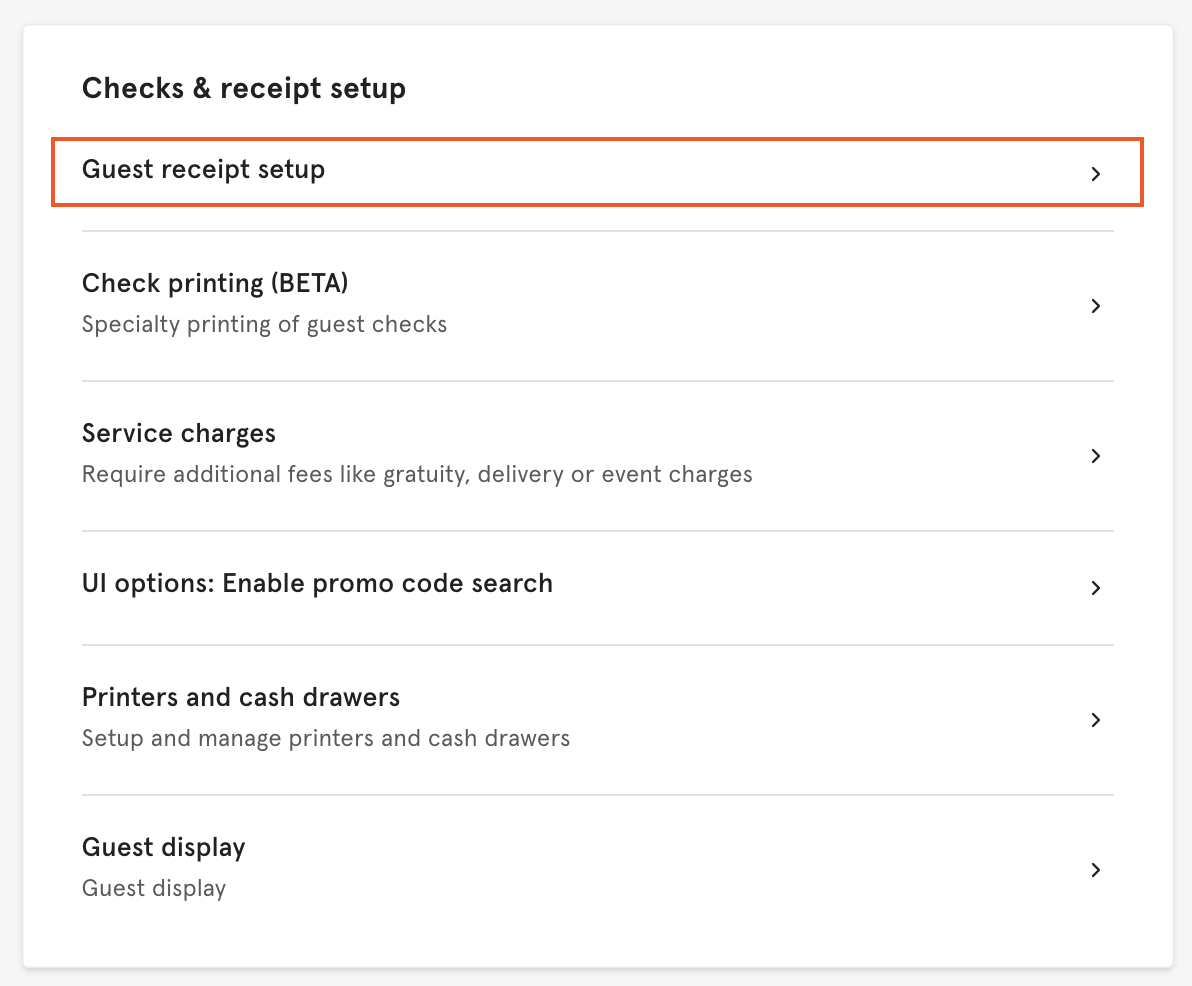Click the Specialty printing of guest checks subtitle
Viewport: 1192px width, 986px height.
(x=264, y=324)
